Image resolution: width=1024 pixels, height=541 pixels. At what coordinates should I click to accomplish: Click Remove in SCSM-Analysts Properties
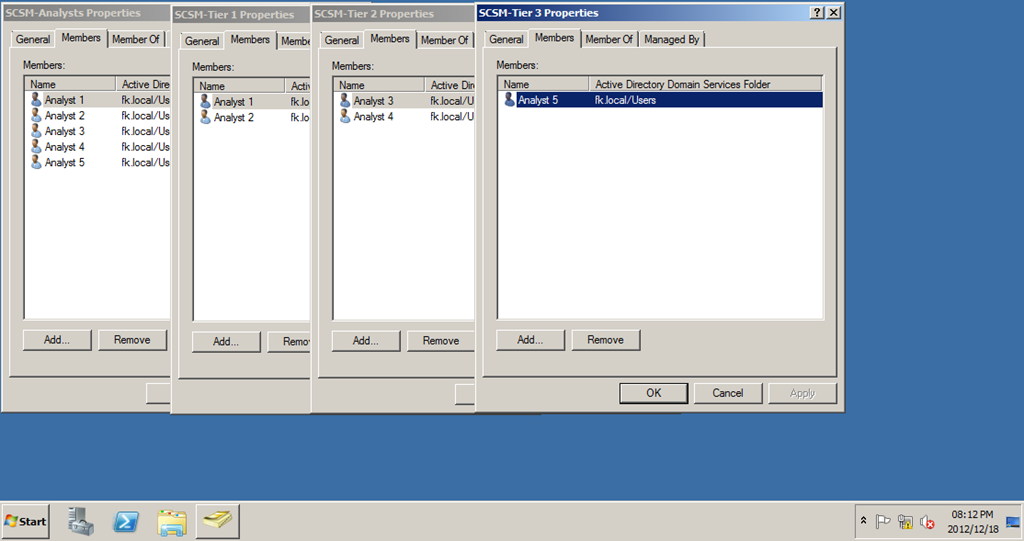[132, 340]
